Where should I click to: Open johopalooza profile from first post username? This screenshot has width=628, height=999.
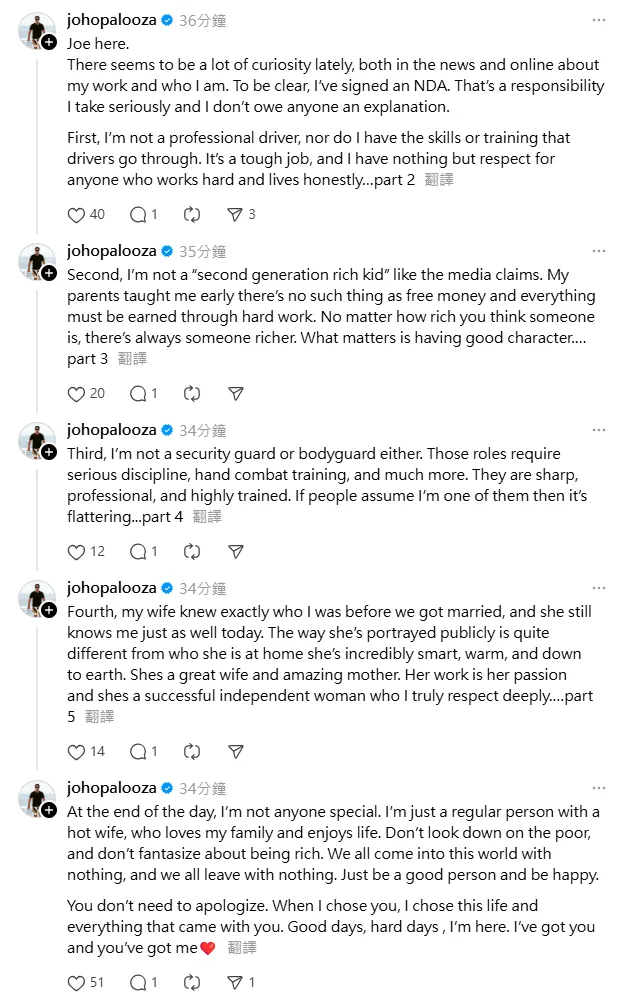[111, 20]
